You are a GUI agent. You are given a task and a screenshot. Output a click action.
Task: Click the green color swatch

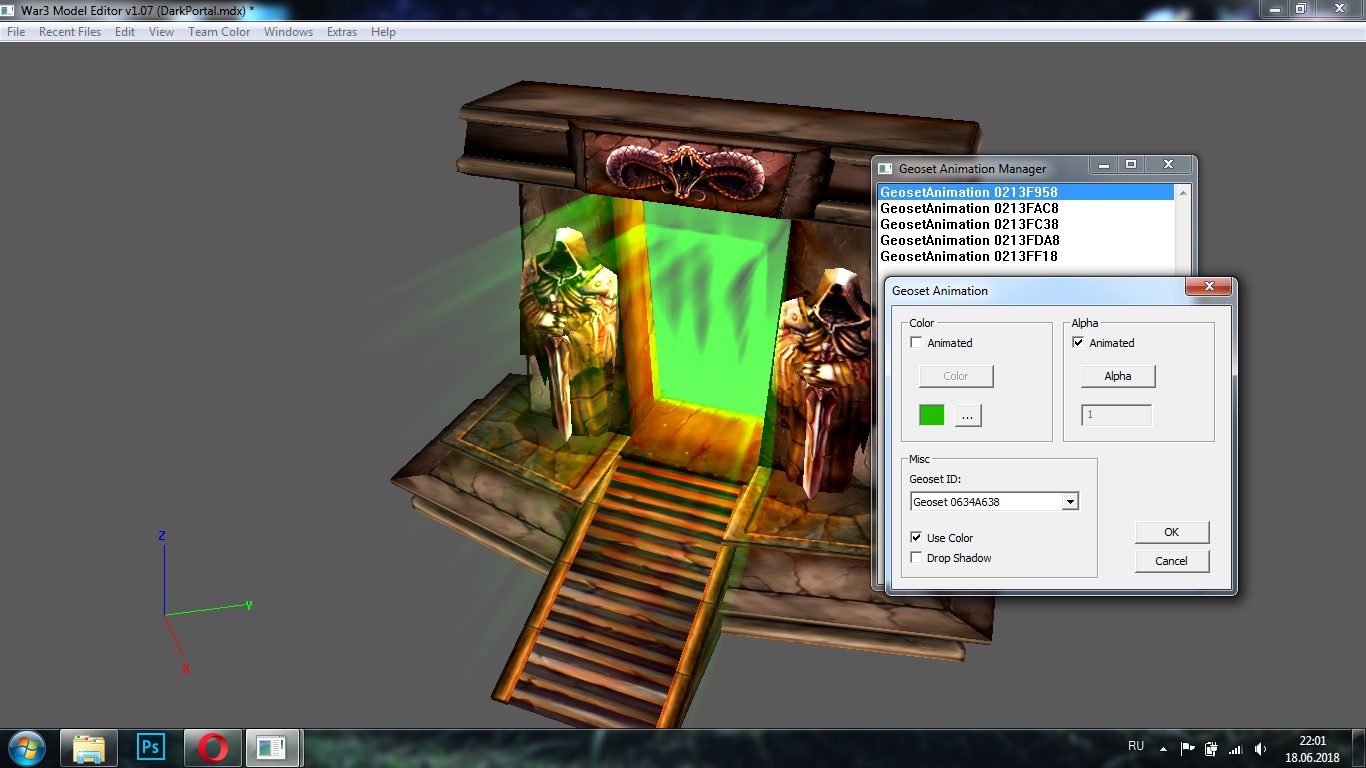click(x=932, y=415)
